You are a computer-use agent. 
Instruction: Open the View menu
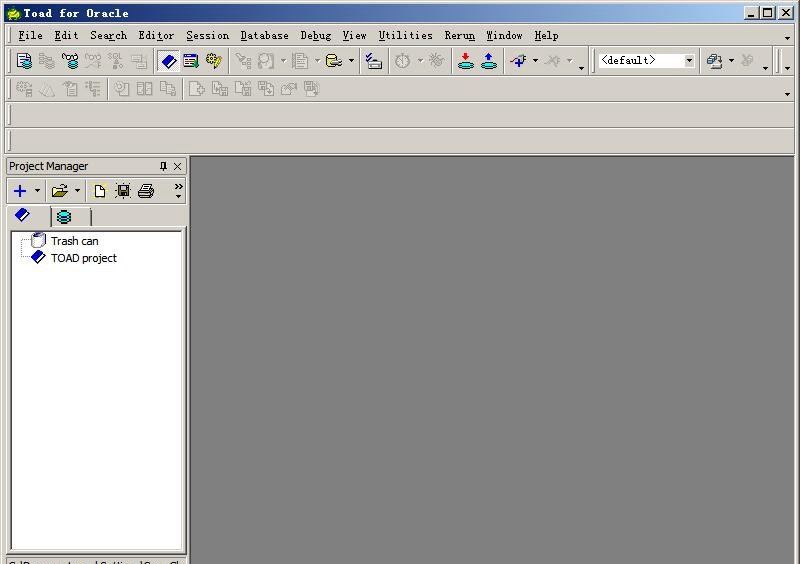click(x=354, y=35)
